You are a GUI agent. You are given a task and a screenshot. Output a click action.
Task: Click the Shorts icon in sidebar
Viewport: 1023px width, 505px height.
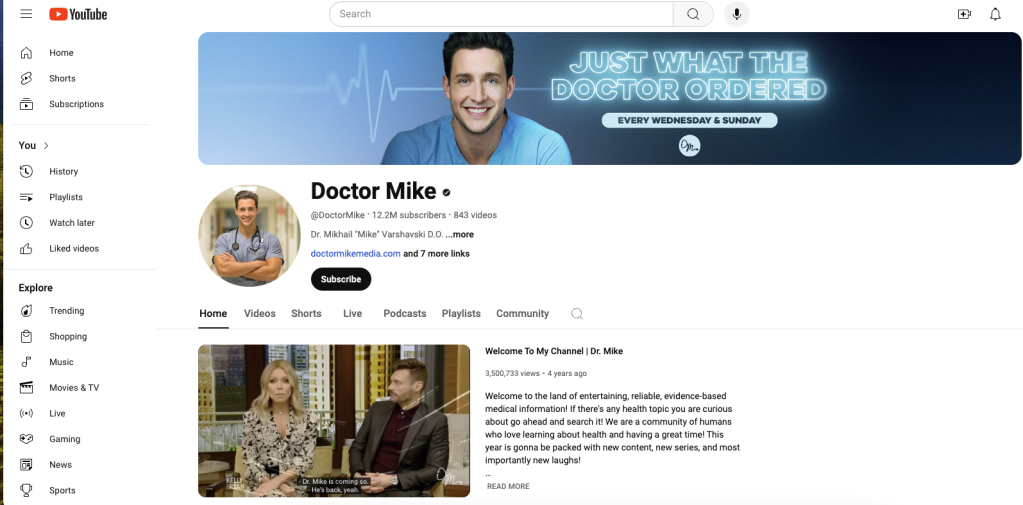coord(26,78)
